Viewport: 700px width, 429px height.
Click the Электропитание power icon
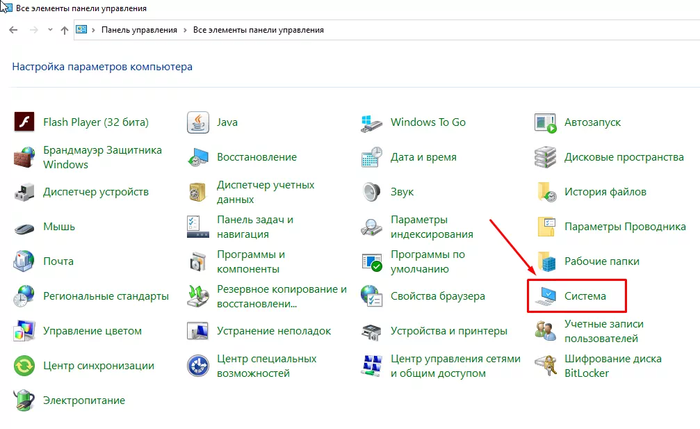pos(24,400)
